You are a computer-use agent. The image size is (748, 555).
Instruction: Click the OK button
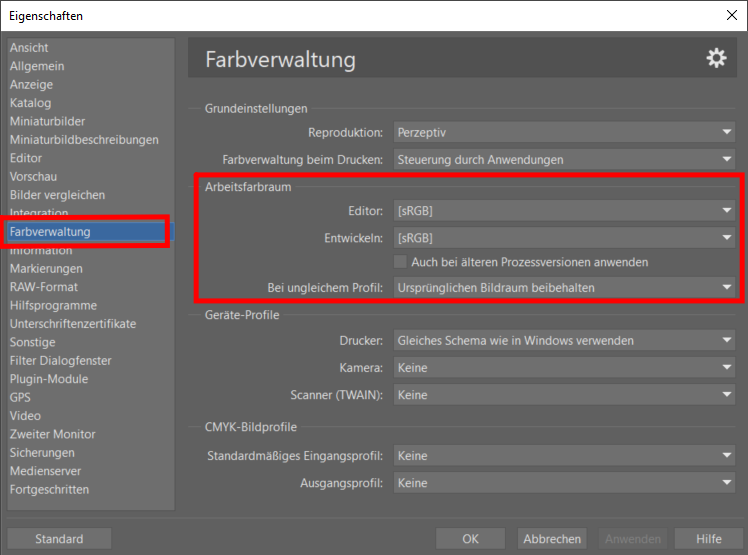(470, 539)
